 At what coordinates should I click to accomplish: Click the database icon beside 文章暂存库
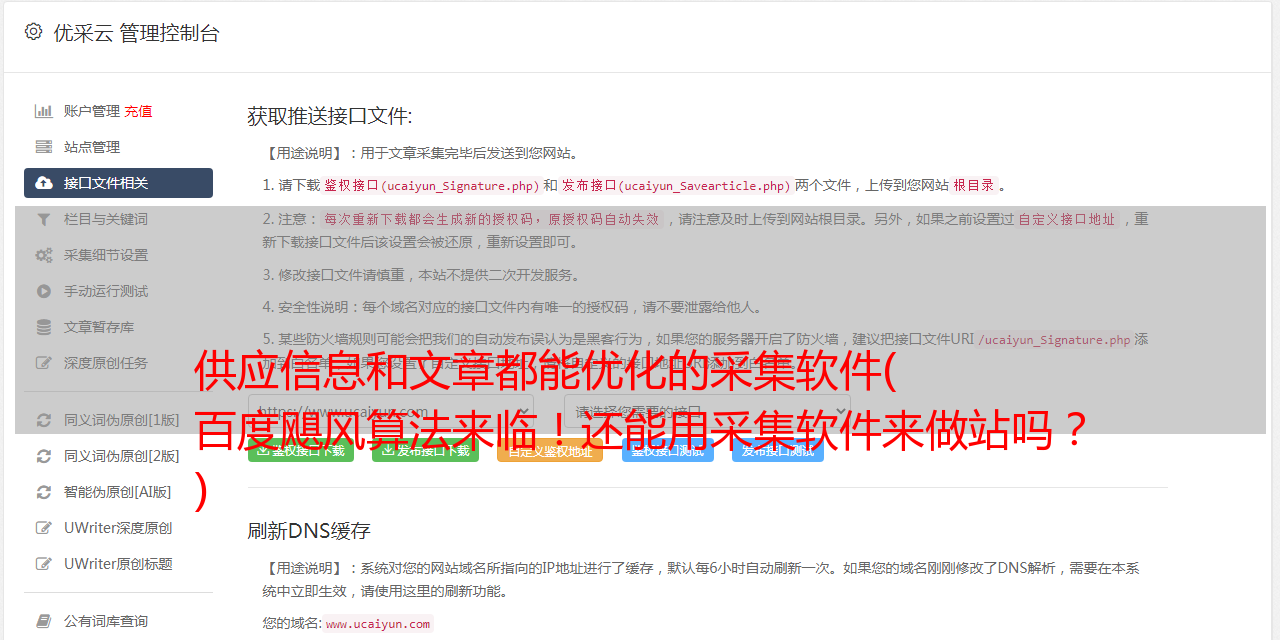pyautogui.click(x=44, y=327)
